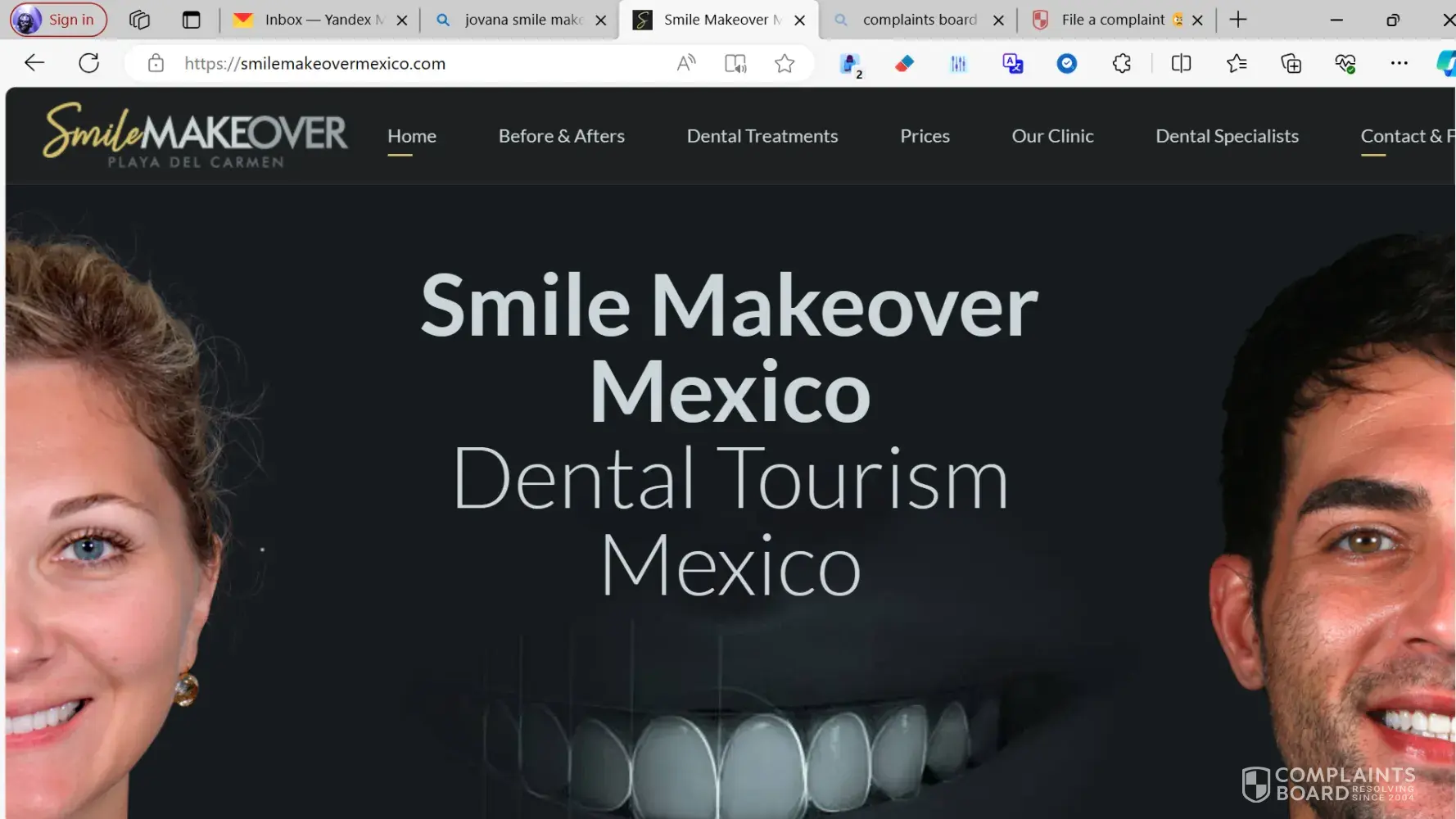Toggle the vertical tabs layout button
The width and height of the screenshot is (1456, 819).
click(192, 20)
